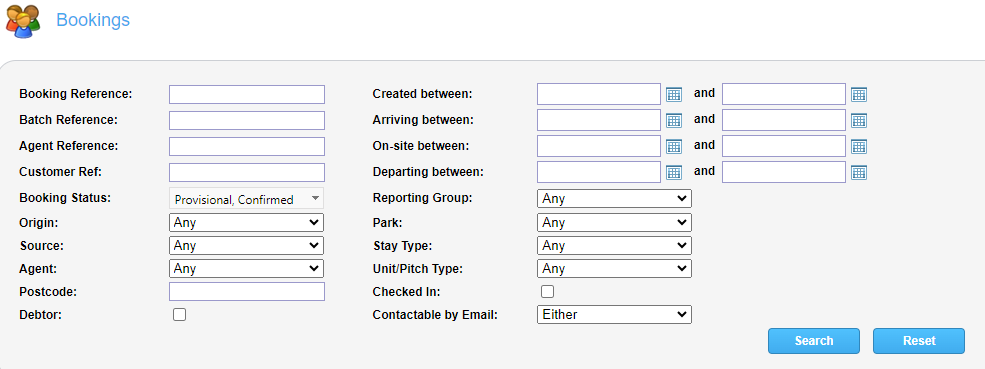Viewport: 985px width, 369px height.
Task: Select the Park dropdown
Action: (614, 223)
